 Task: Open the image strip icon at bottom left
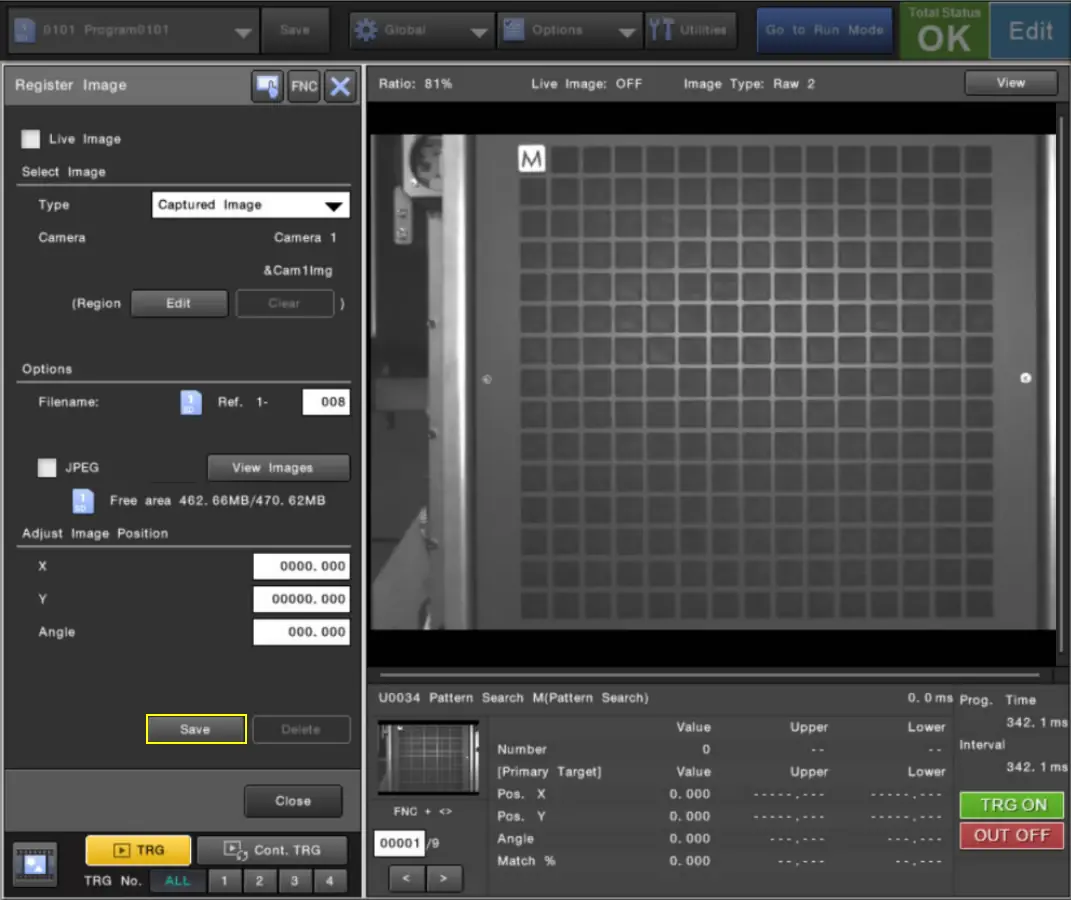pyautogui.click(x=35, y=864)
